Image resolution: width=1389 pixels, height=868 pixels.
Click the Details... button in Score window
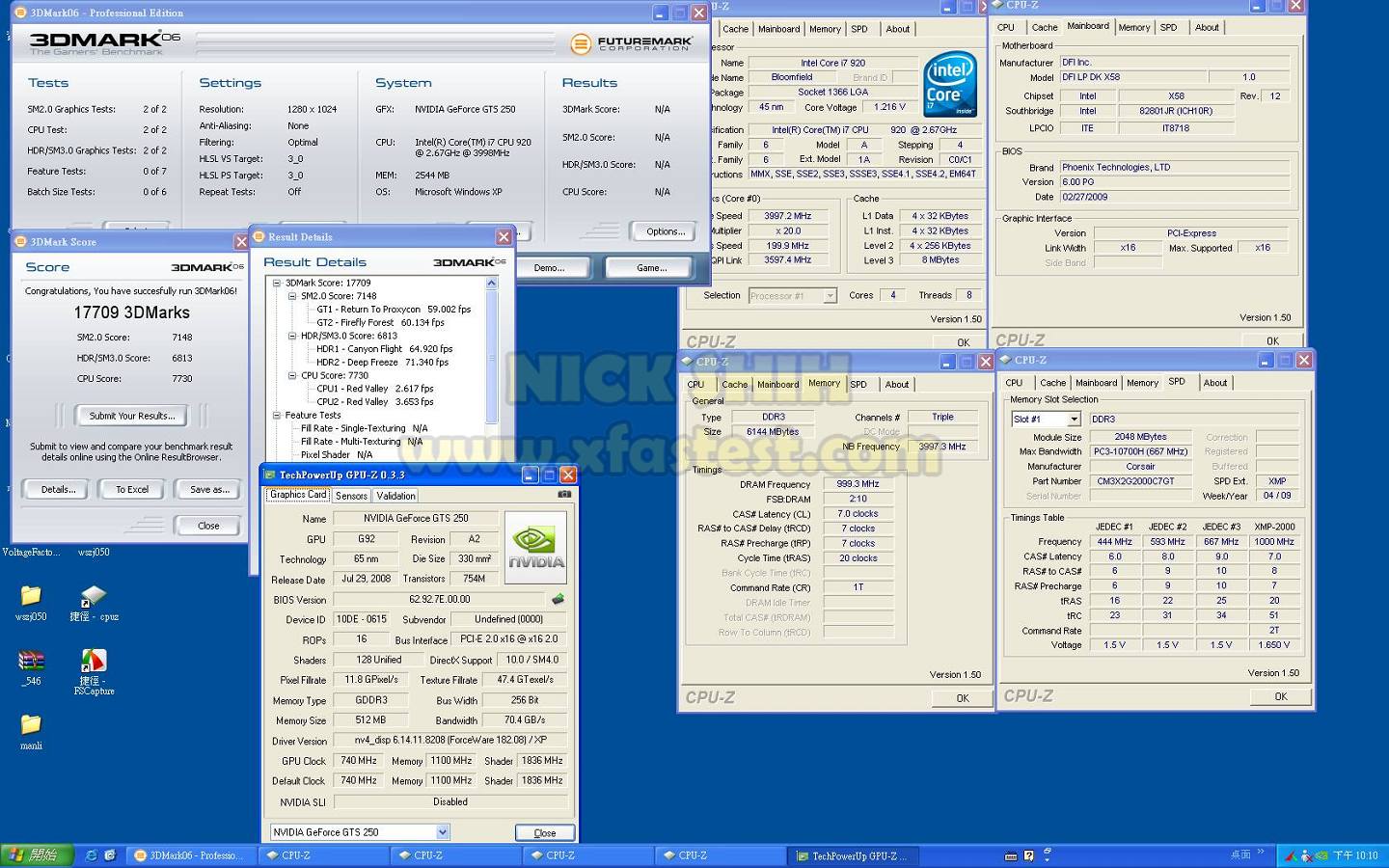59,489
